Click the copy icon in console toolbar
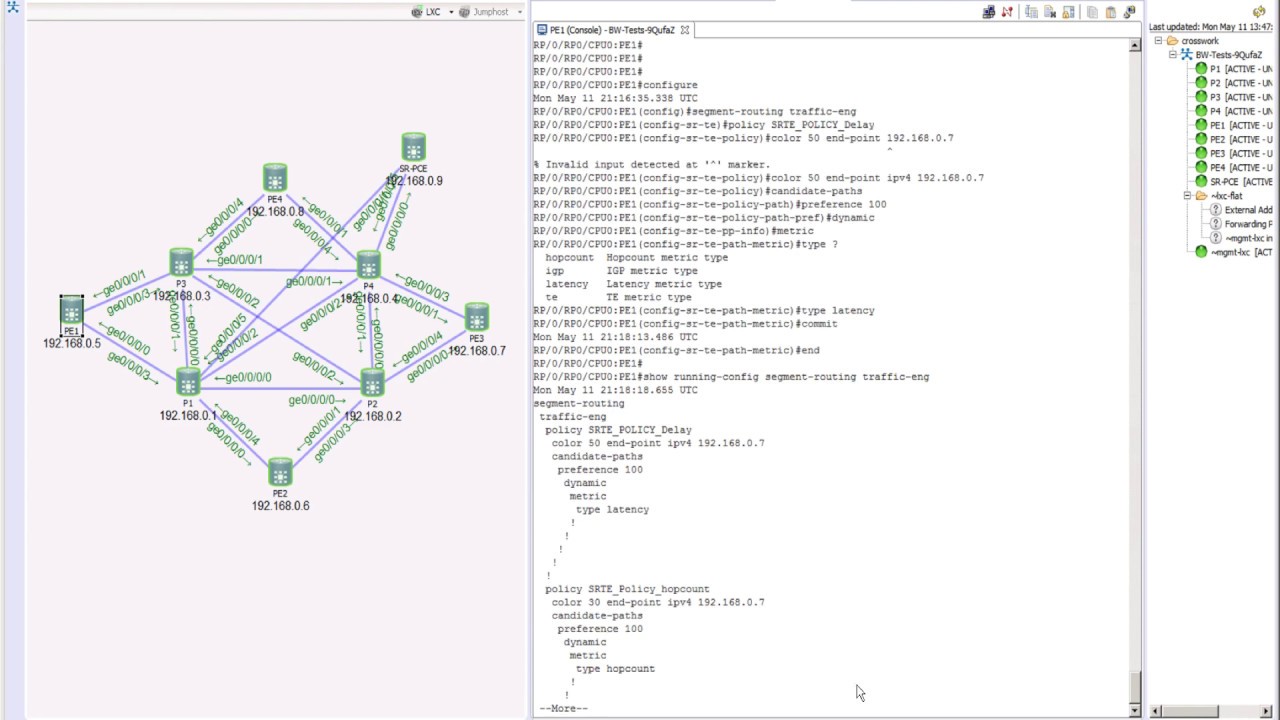 pos(1092,12)
